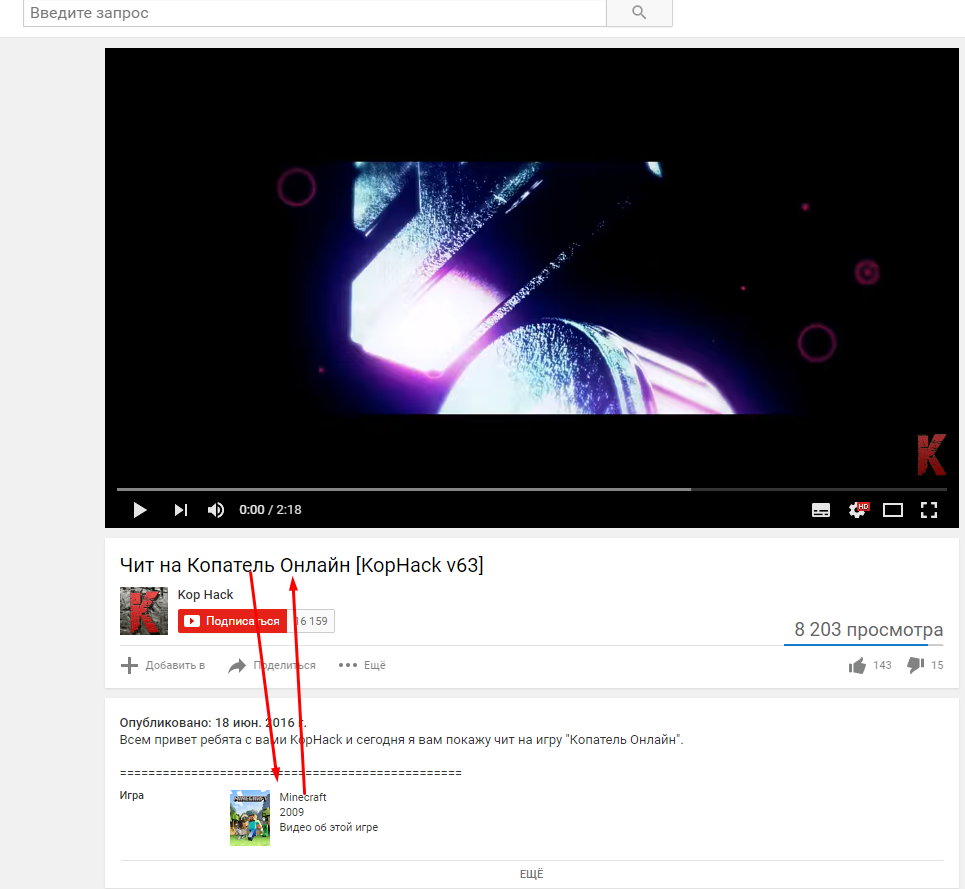Mute the video volume
This screenshot has width=965, height=889.
click(x=215, y=510)
